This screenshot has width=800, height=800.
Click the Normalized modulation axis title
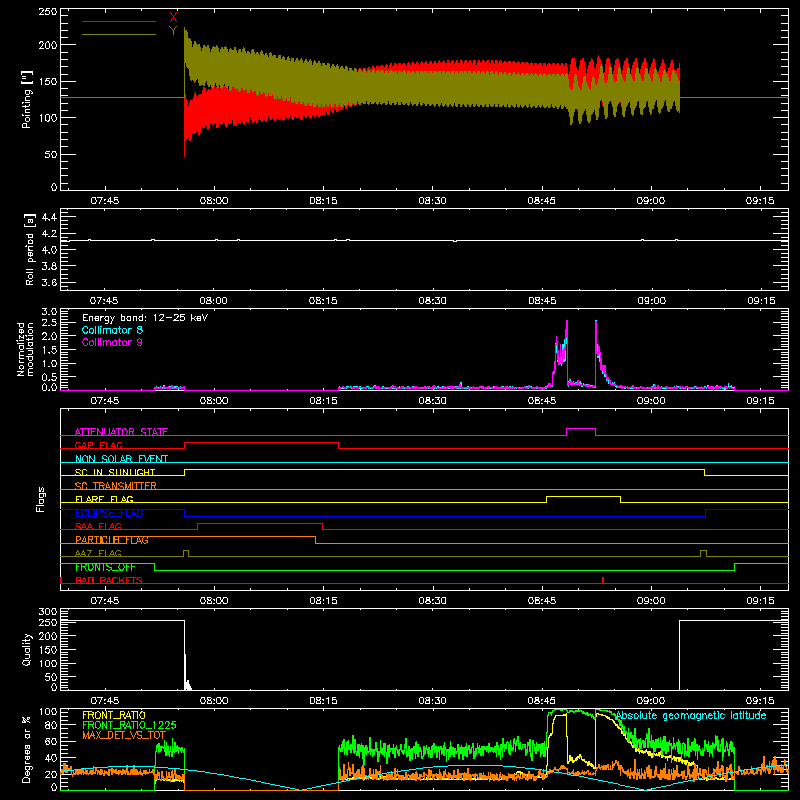pos(25,349)
